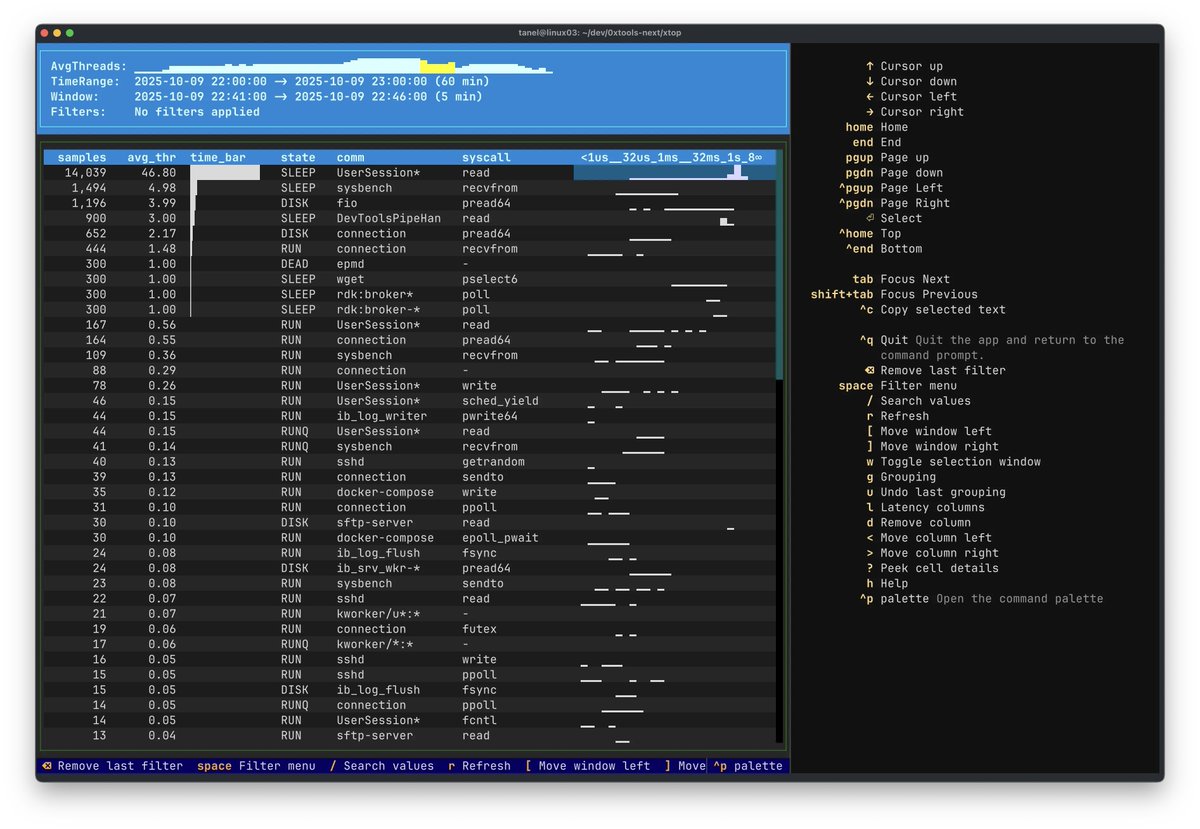Select the syscall column header
Screen dimensions: 1200x829
point(486,157)
